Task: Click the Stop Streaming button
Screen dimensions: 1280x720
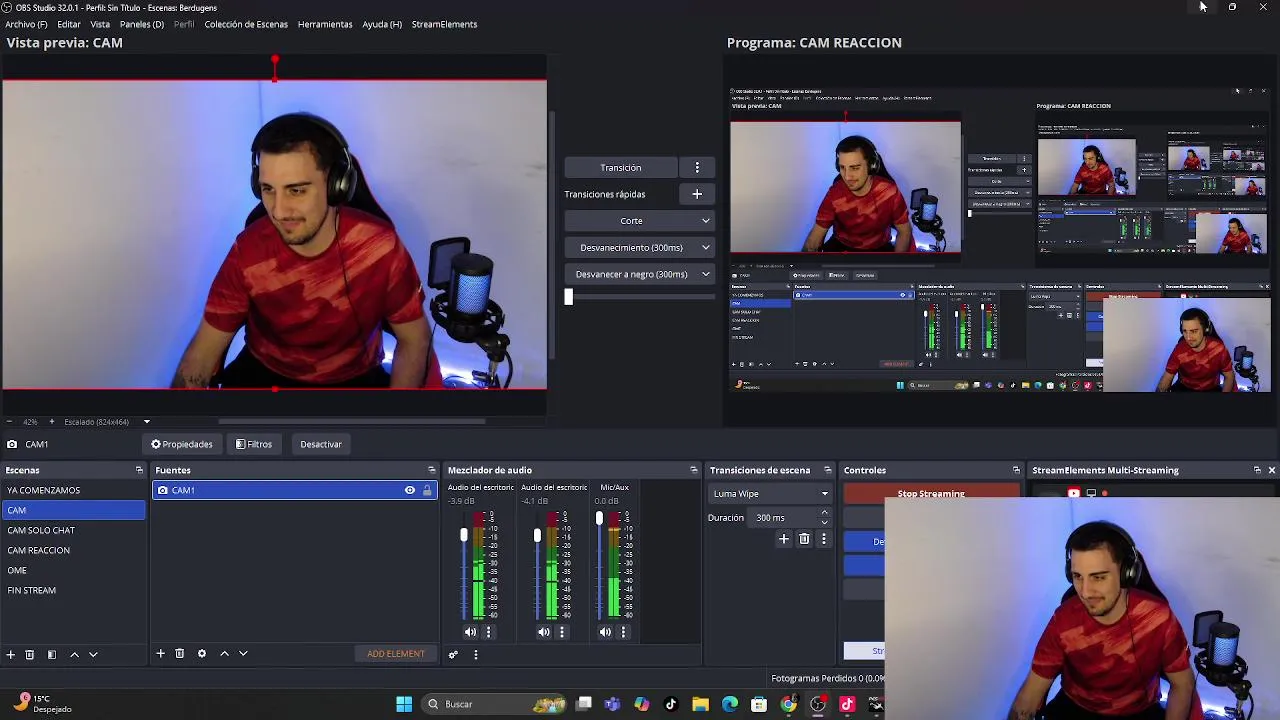Action: pyautogui.click(x=931, y=494)
